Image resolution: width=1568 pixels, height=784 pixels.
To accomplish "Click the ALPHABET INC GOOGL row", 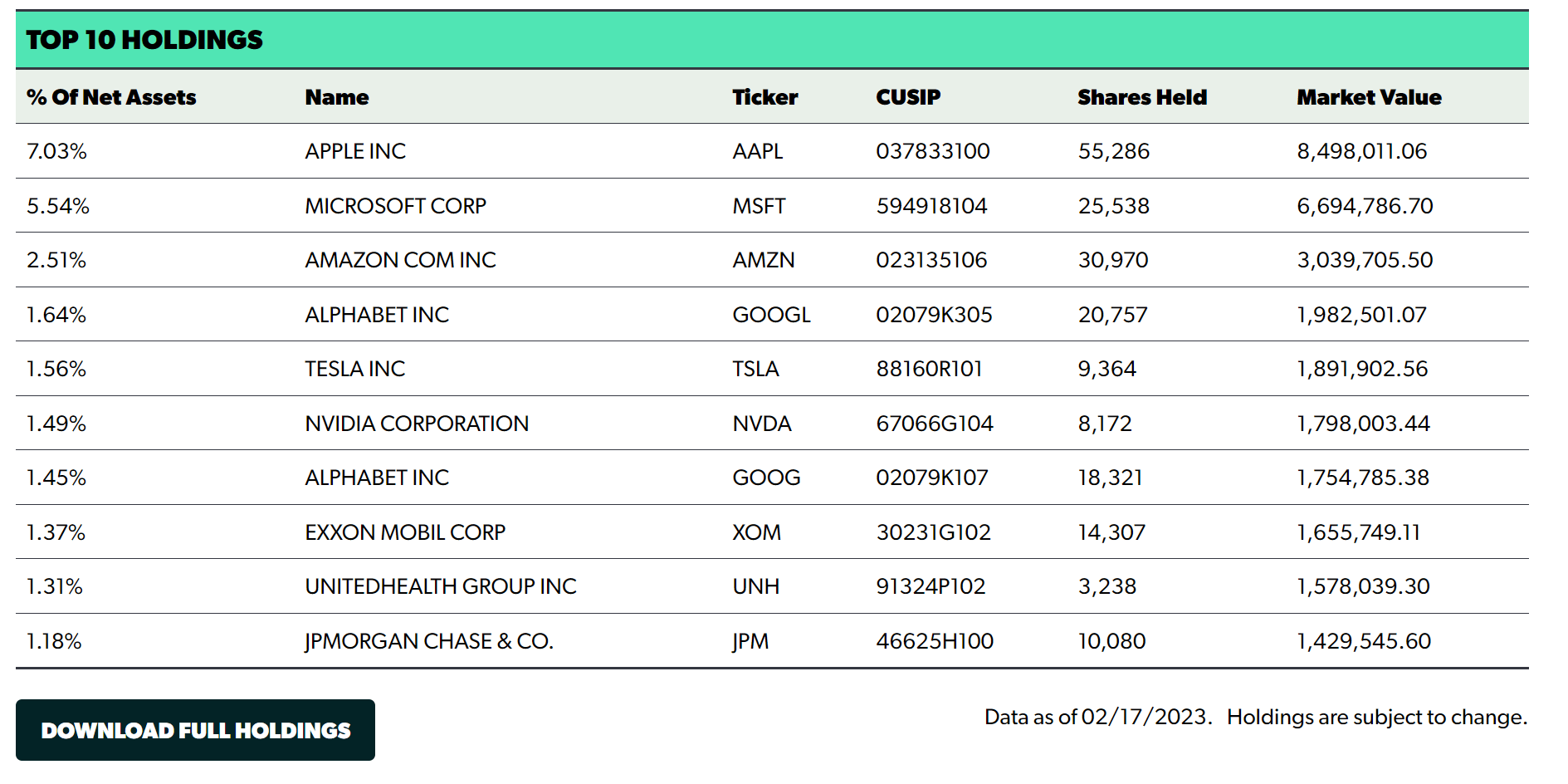I will [x=377, y=315].
